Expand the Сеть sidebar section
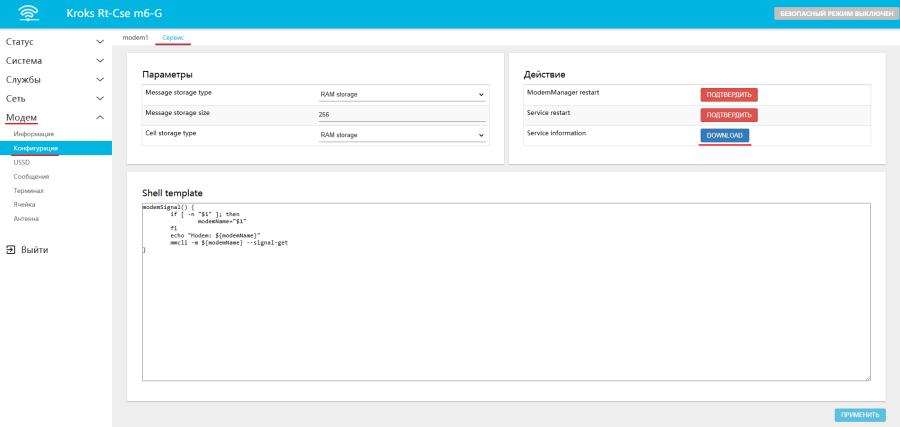 point(55,99)
